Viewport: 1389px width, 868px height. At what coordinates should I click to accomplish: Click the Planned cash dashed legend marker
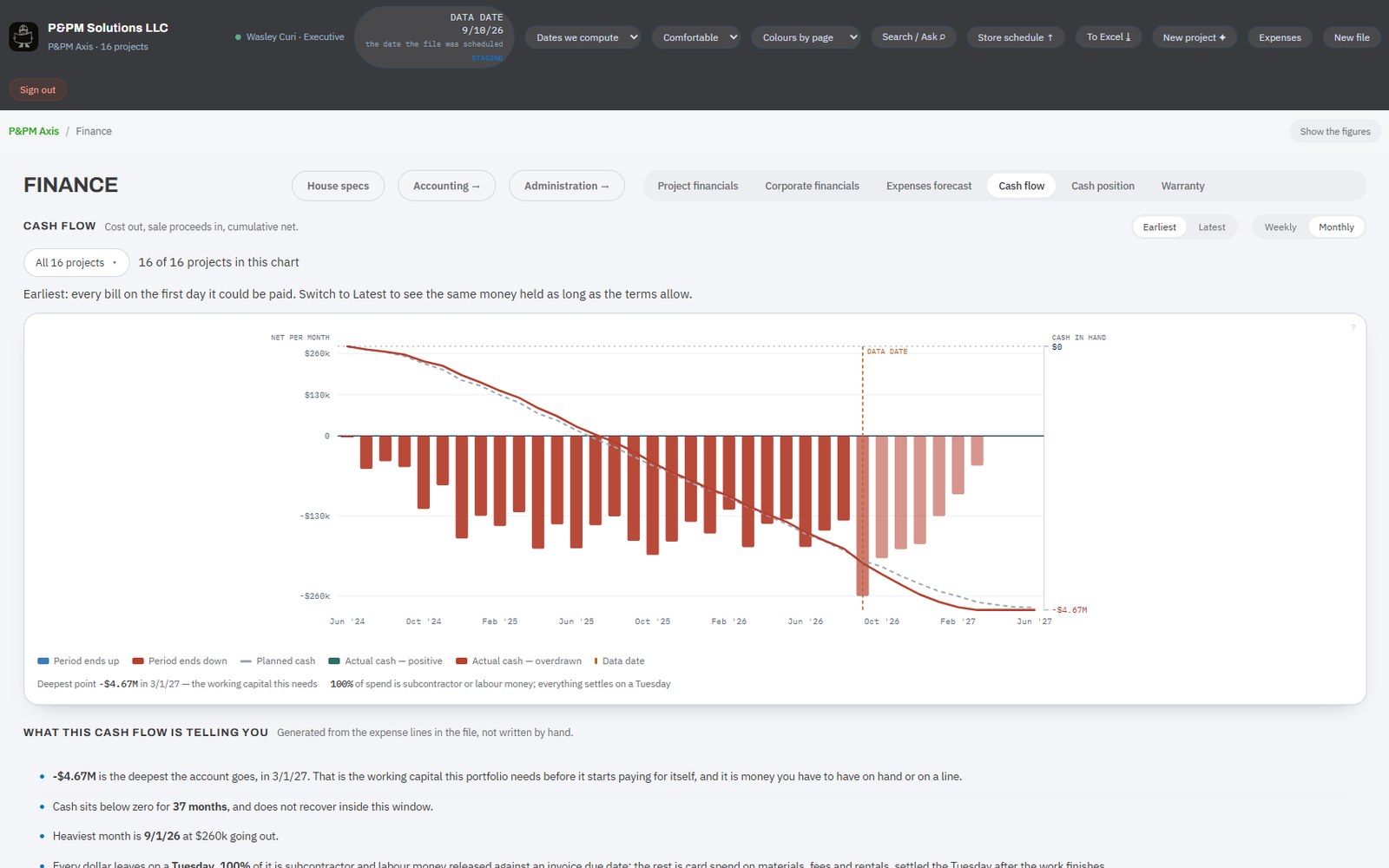246,661
